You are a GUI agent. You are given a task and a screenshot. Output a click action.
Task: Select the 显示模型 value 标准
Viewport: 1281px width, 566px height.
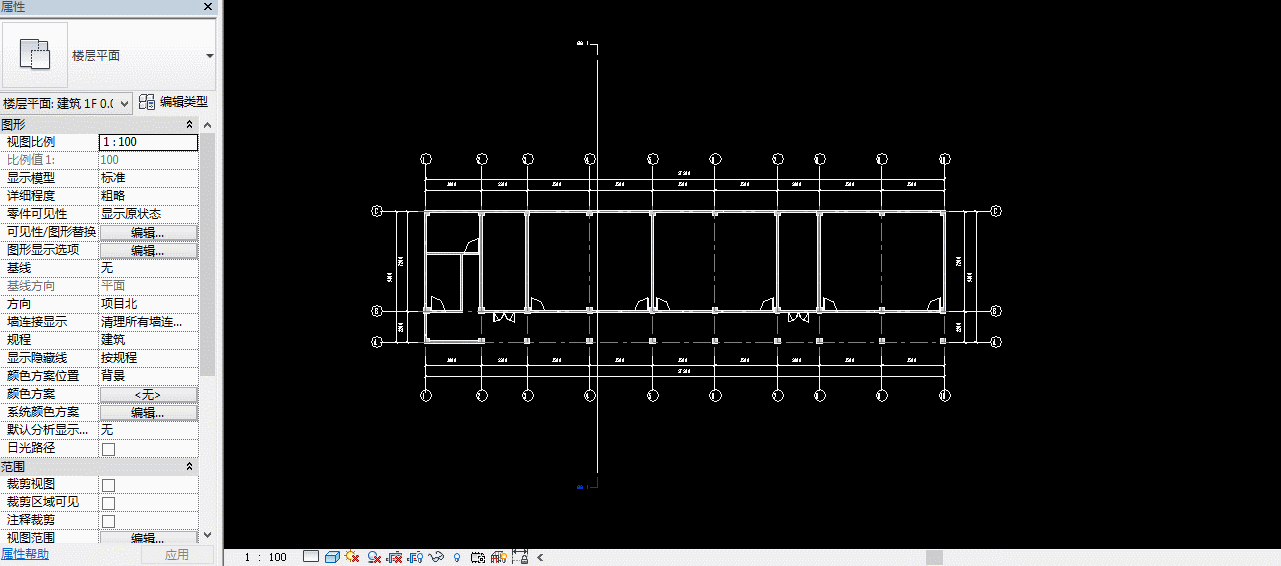pos(148,178)
